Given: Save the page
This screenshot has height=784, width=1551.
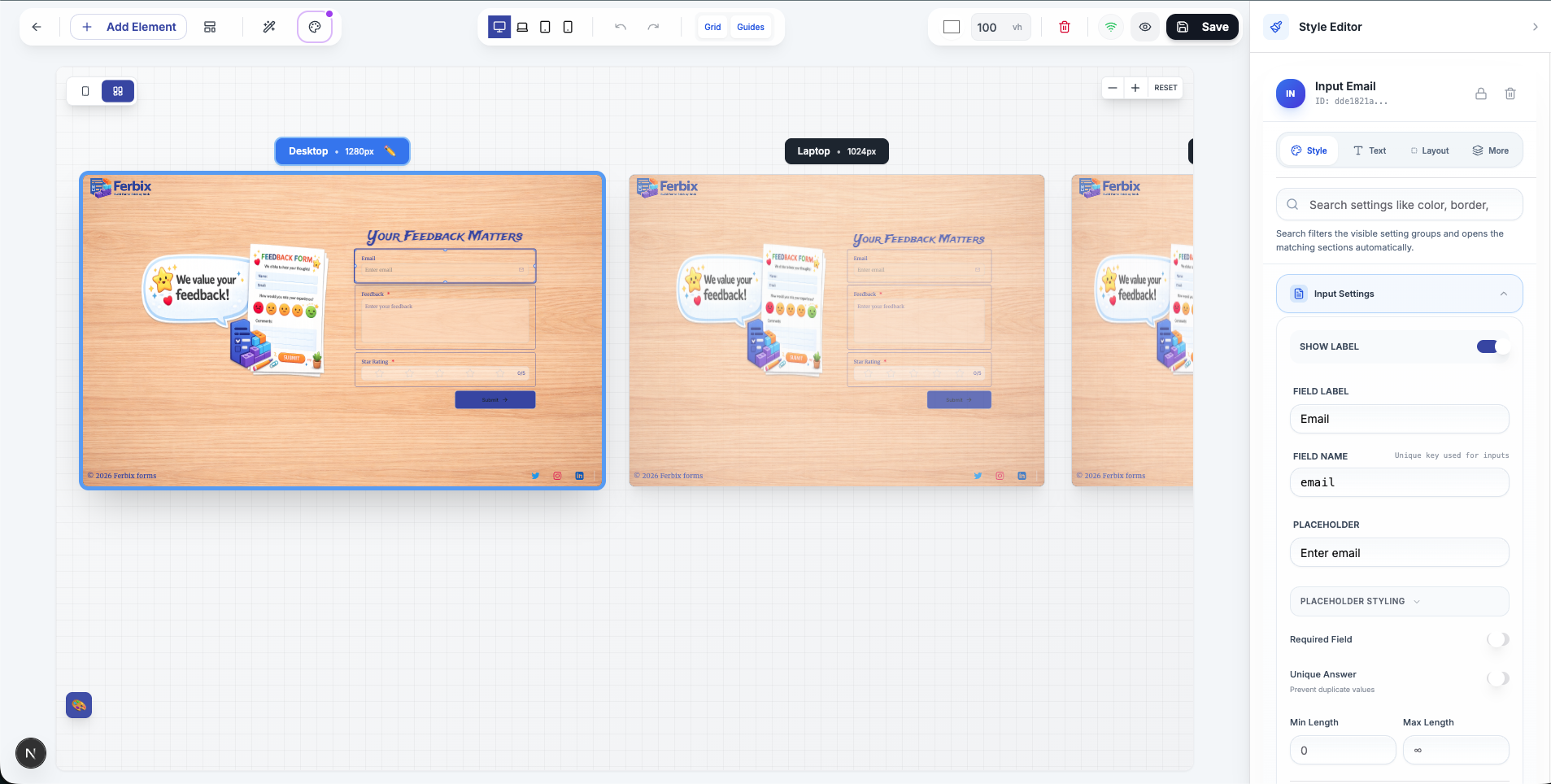Looking at the screenshot, I should pyautogui.click(x=1203, y=27).
